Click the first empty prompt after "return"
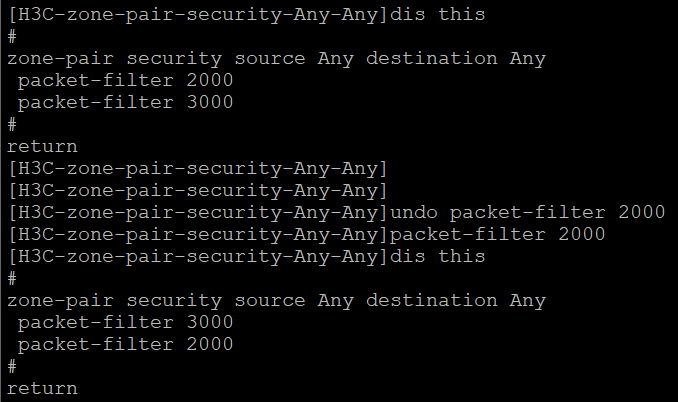This screenshot has width=678, height=402. point(197,168)
